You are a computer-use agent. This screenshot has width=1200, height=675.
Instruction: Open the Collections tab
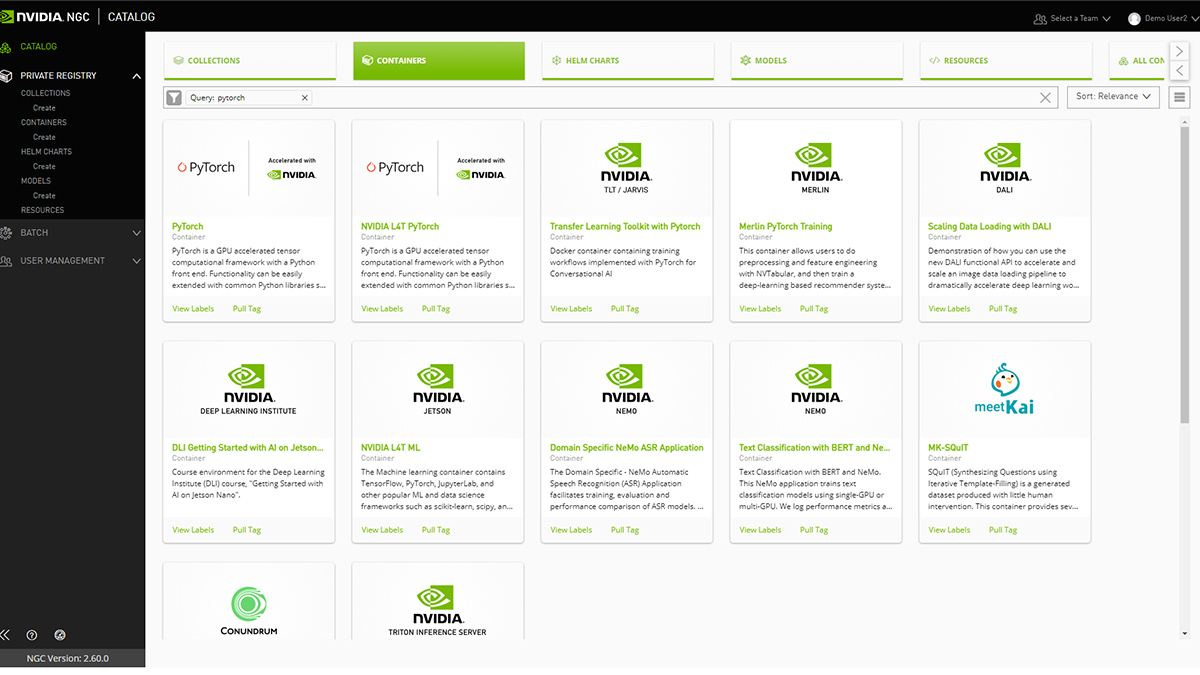coord(249,60)
